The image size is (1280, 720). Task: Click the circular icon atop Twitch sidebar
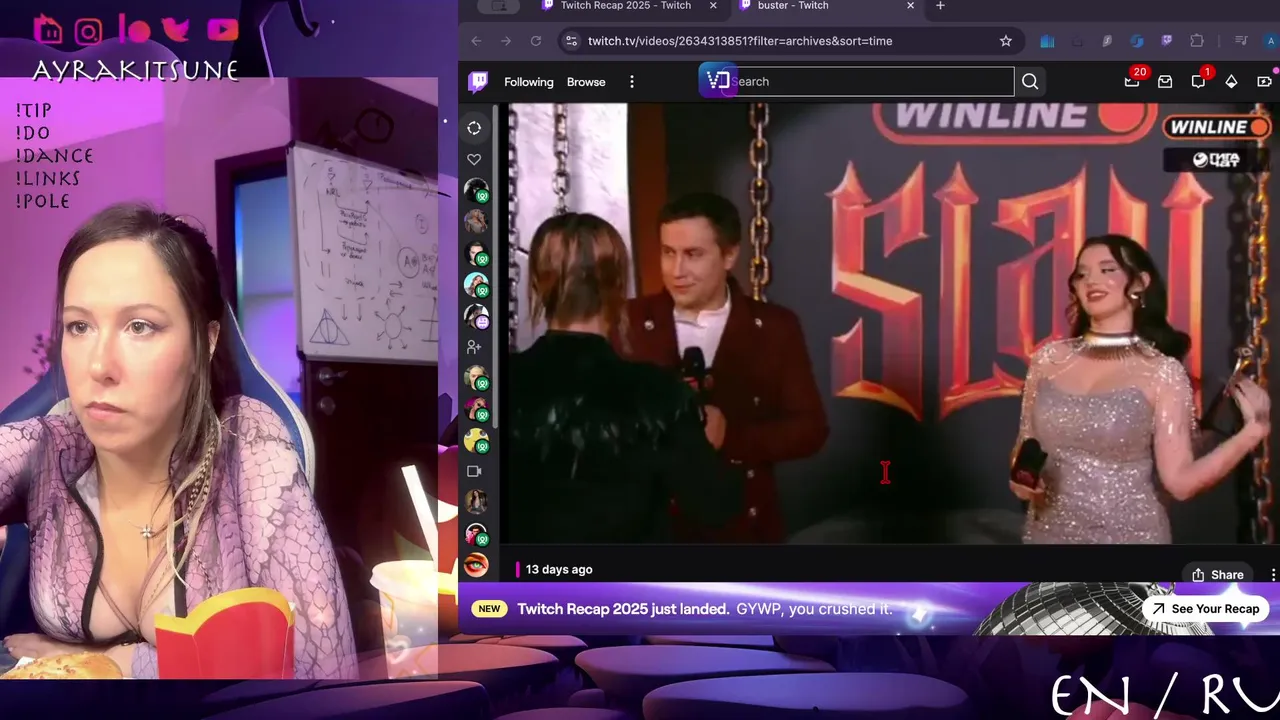tap(474, 128)
